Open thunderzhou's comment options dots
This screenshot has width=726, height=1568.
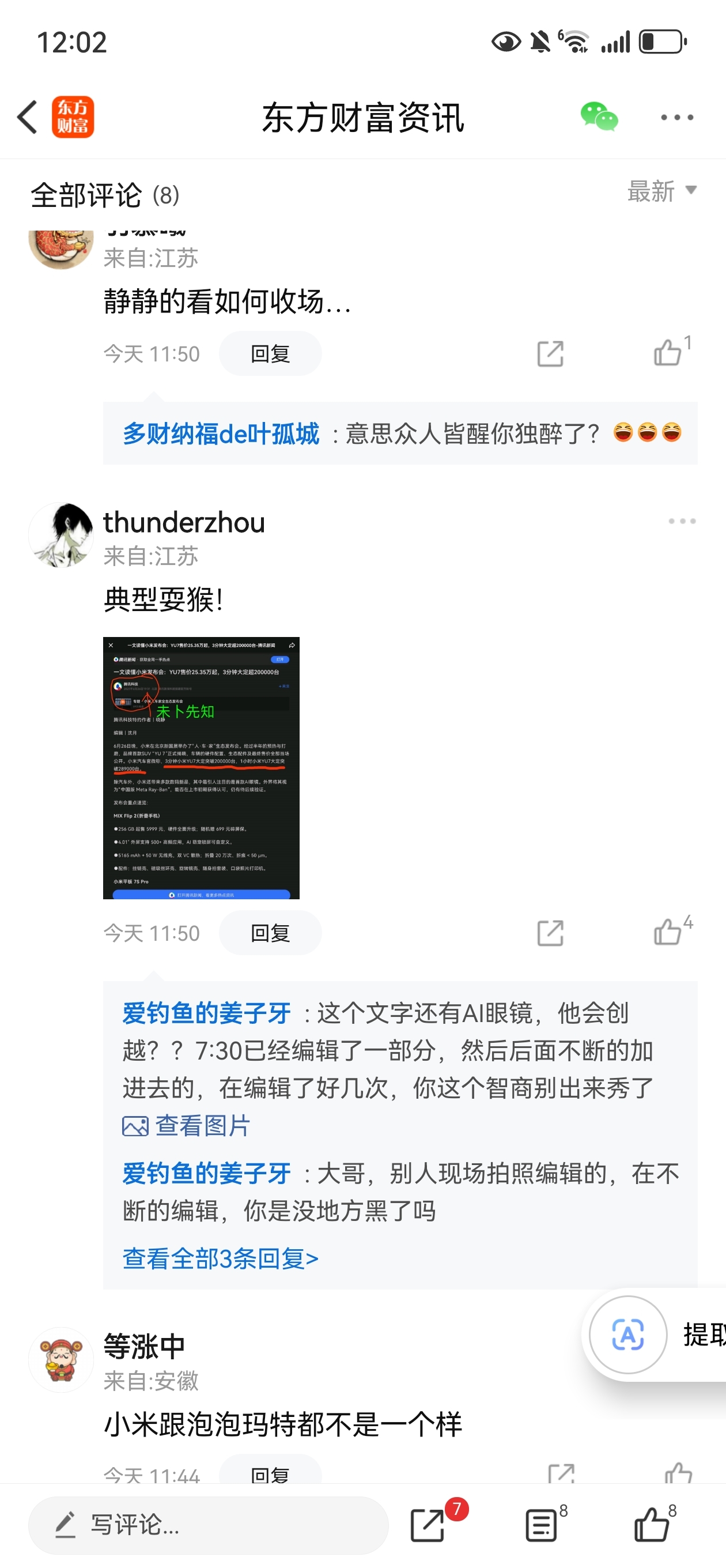[x=682, y=521]
